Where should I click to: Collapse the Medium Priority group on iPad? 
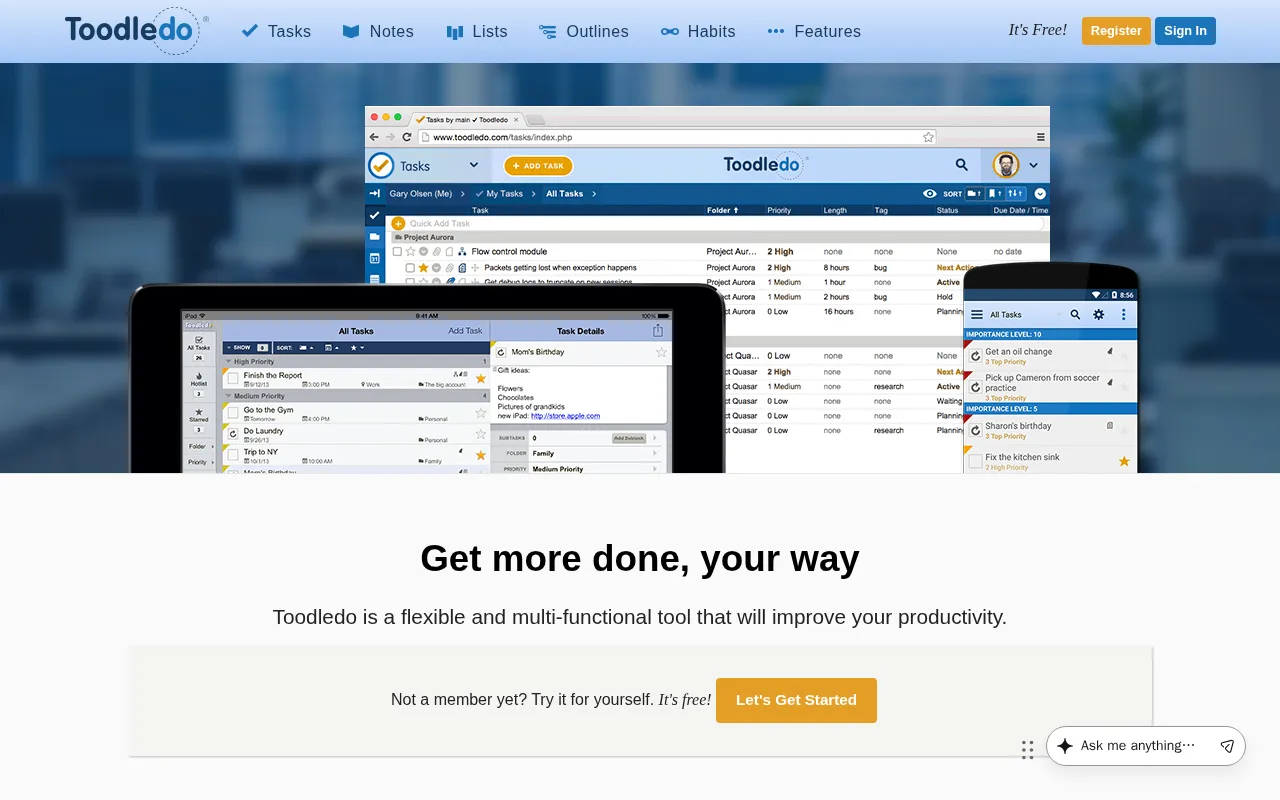click(x=229, y=397)
